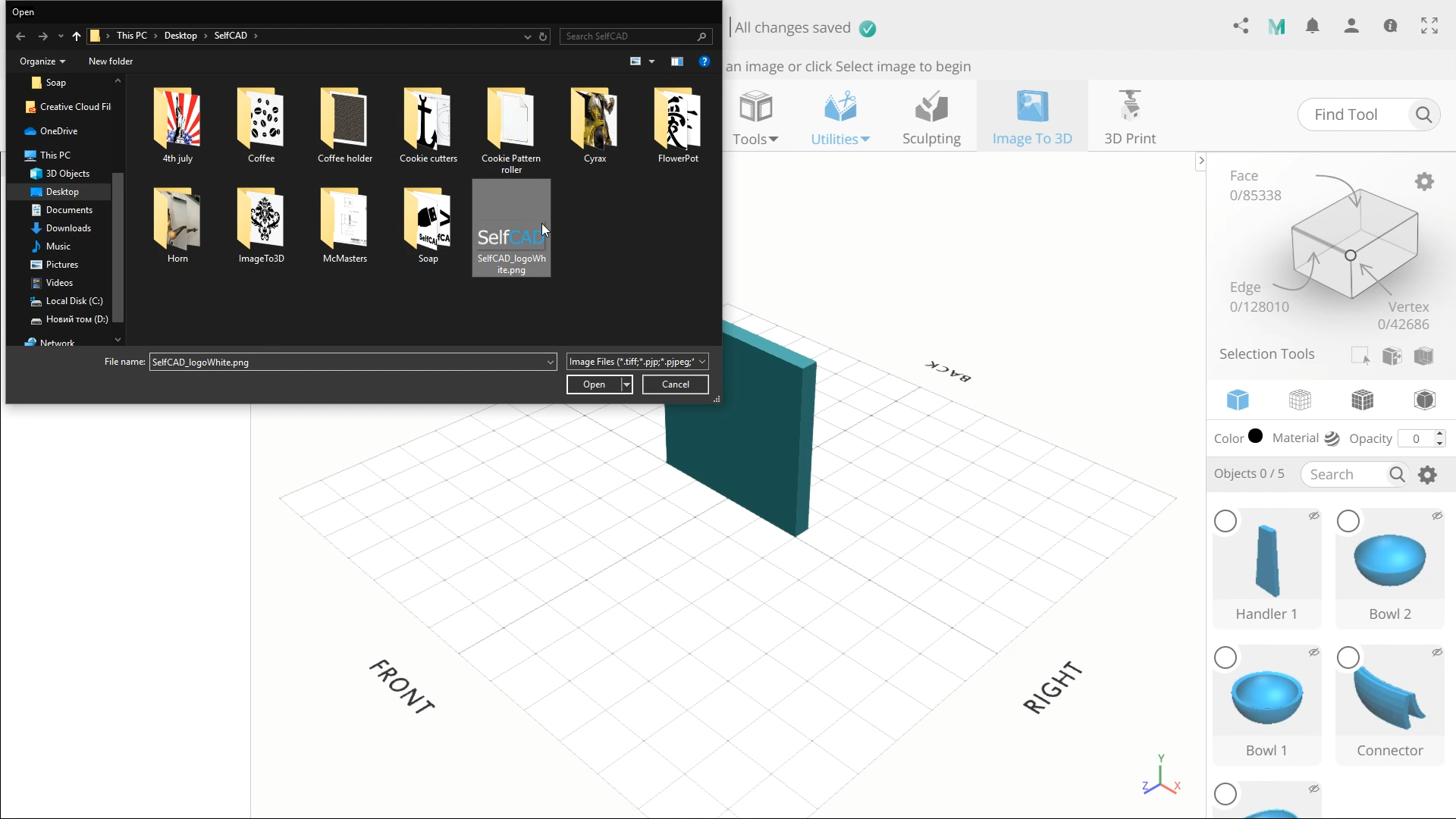Open the black Color swatch

(1255, 436)
